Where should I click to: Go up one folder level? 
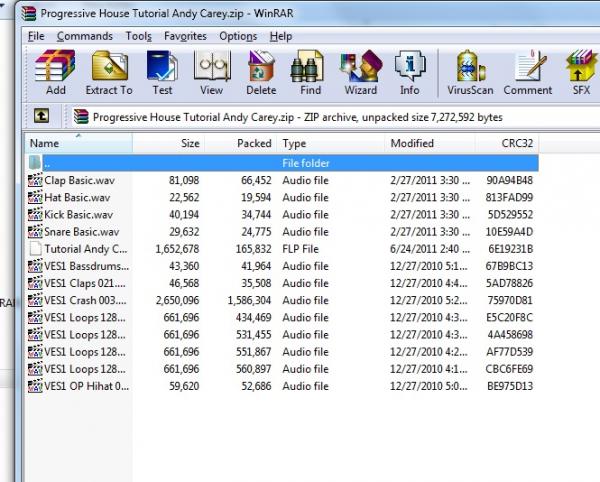tap(41, 116)
